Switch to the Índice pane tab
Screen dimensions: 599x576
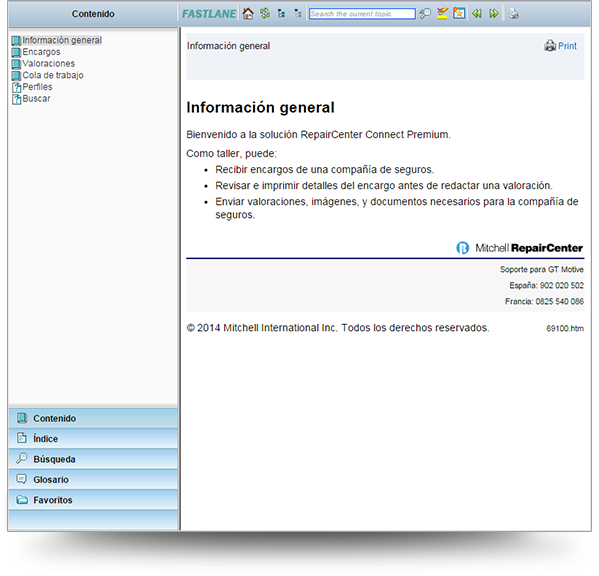tap(93, 438)
